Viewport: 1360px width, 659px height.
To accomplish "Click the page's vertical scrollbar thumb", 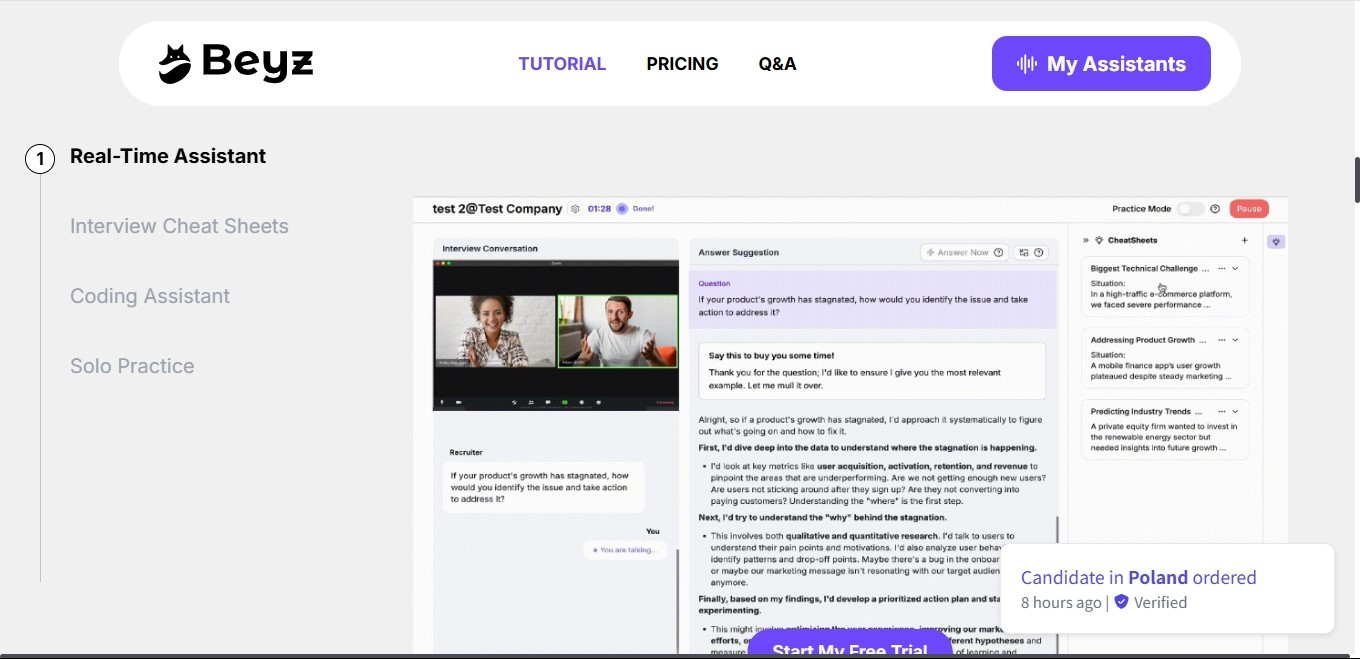I will coord(1356,180).
